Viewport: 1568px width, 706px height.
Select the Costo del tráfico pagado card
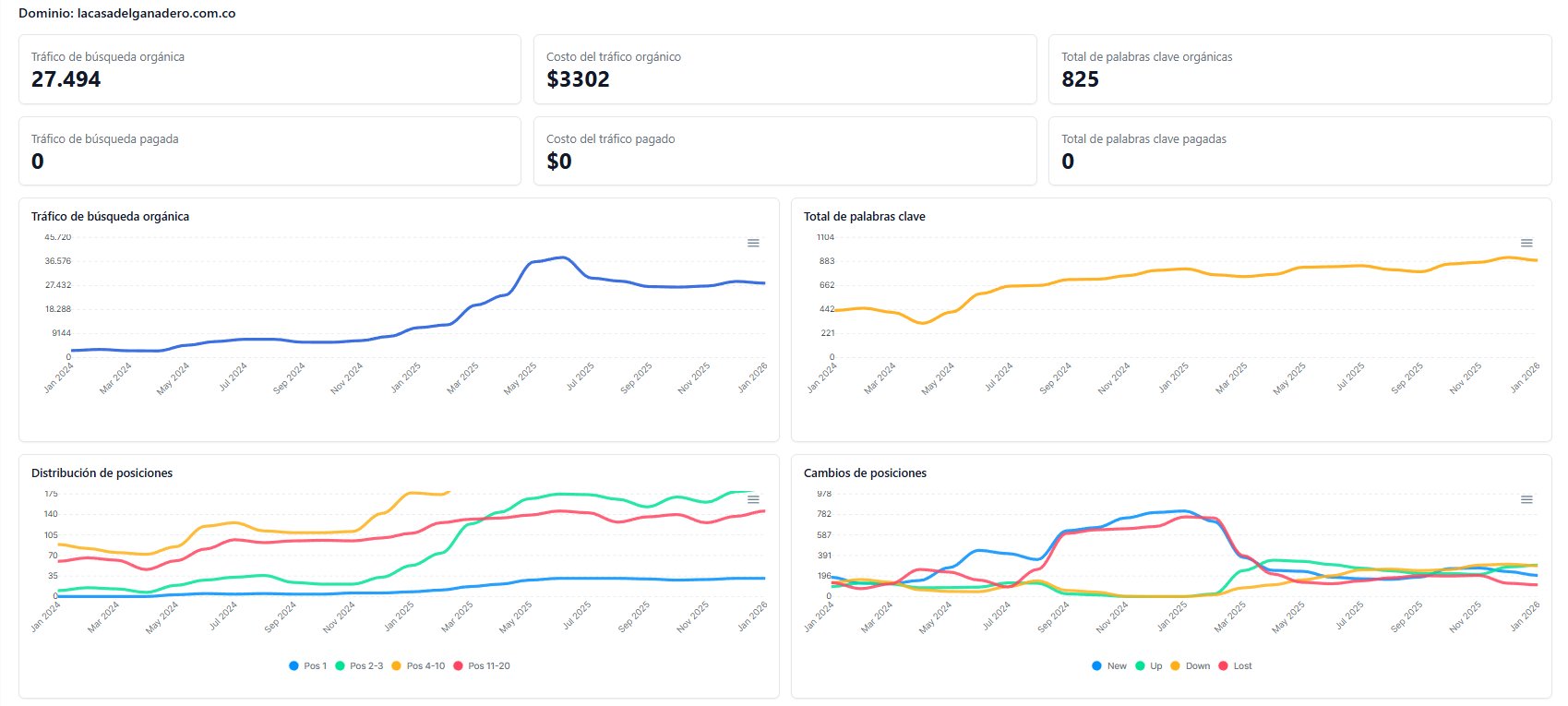click(x=784, y=150)
